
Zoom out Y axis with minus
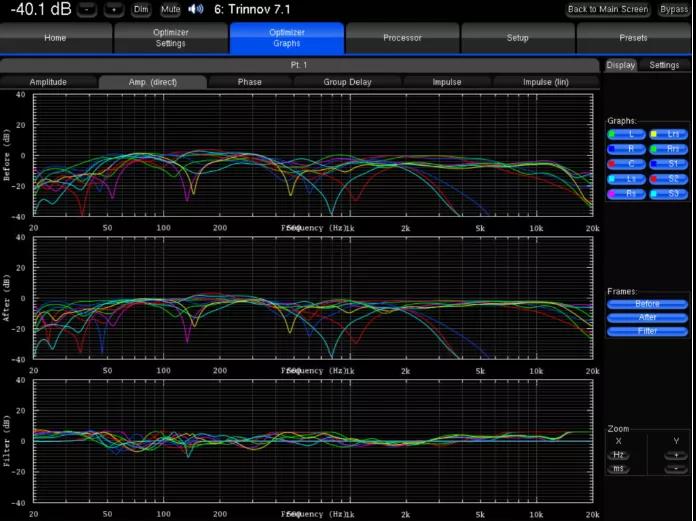coord(676,469)
